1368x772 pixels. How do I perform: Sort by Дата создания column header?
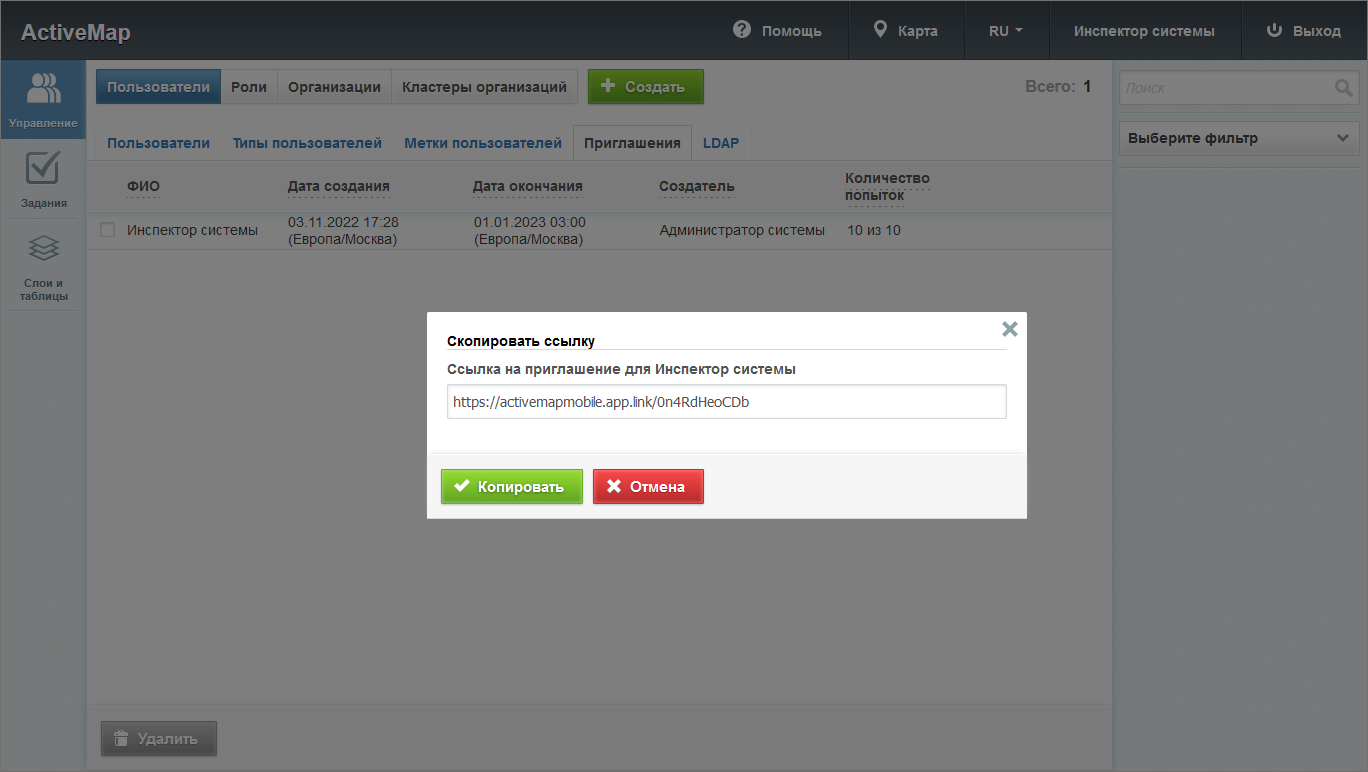pyautogui.click(x=338, y=186)
